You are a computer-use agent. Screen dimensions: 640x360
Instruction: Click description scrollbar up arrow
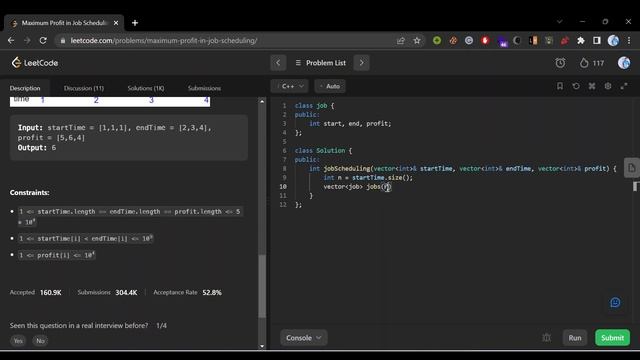point(262,101)
